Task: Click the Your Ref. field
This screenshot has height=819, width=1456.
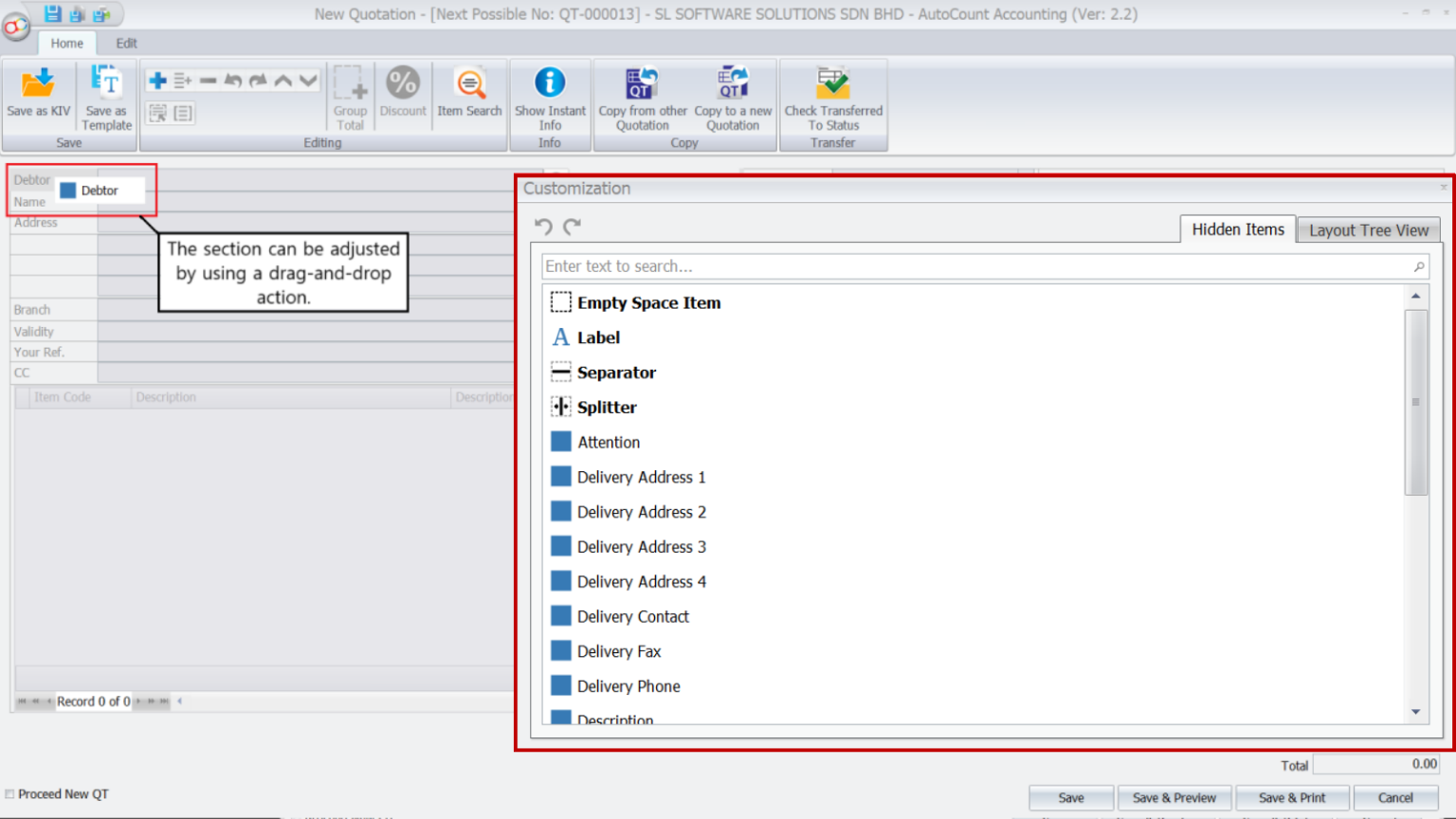Action: [306, 353]
